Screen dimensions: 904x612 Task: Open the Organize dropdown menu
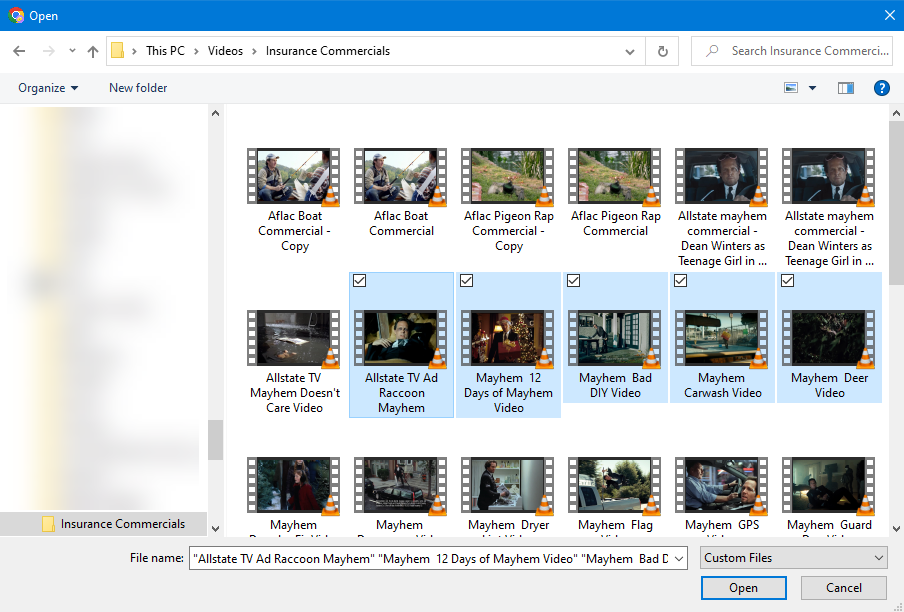48,88
